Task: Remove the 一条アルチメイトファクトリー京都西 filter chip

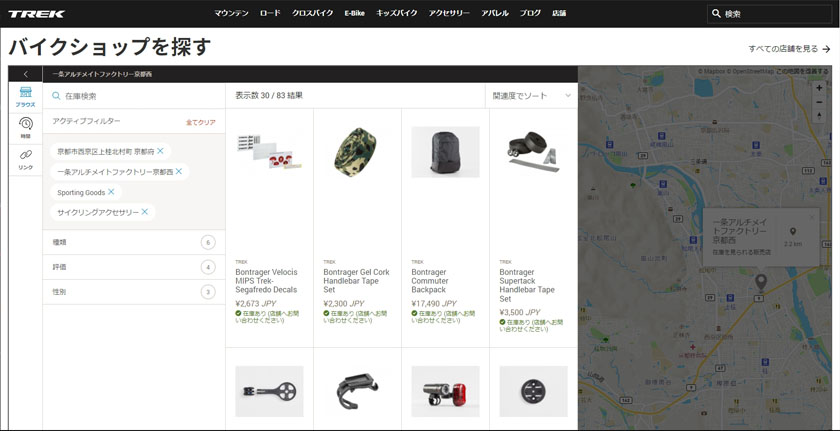Action: click(x=179, y=171)
